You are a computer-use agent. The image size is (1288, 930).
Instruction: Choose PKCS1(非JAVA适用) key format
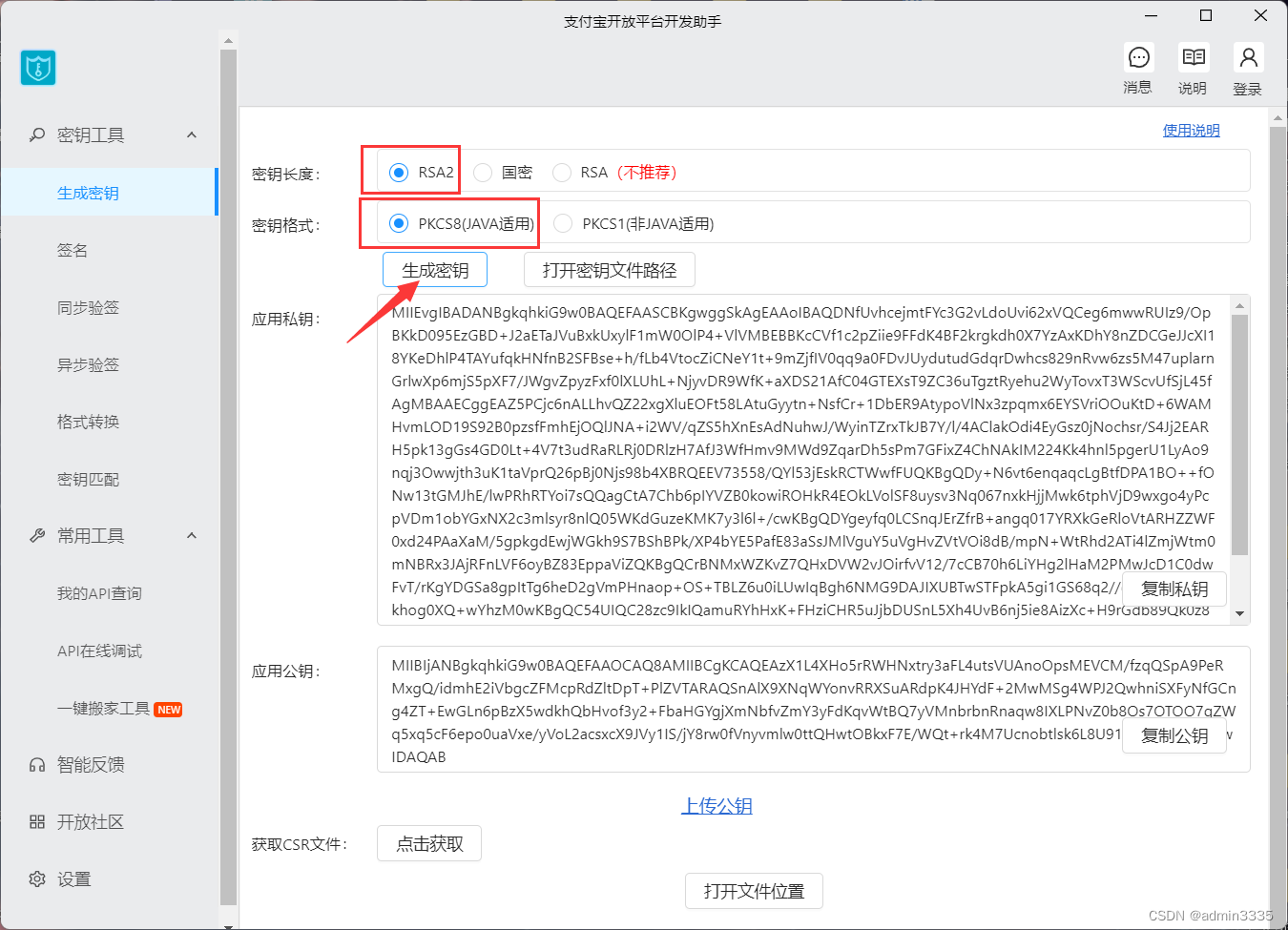(x=563, y=223)
